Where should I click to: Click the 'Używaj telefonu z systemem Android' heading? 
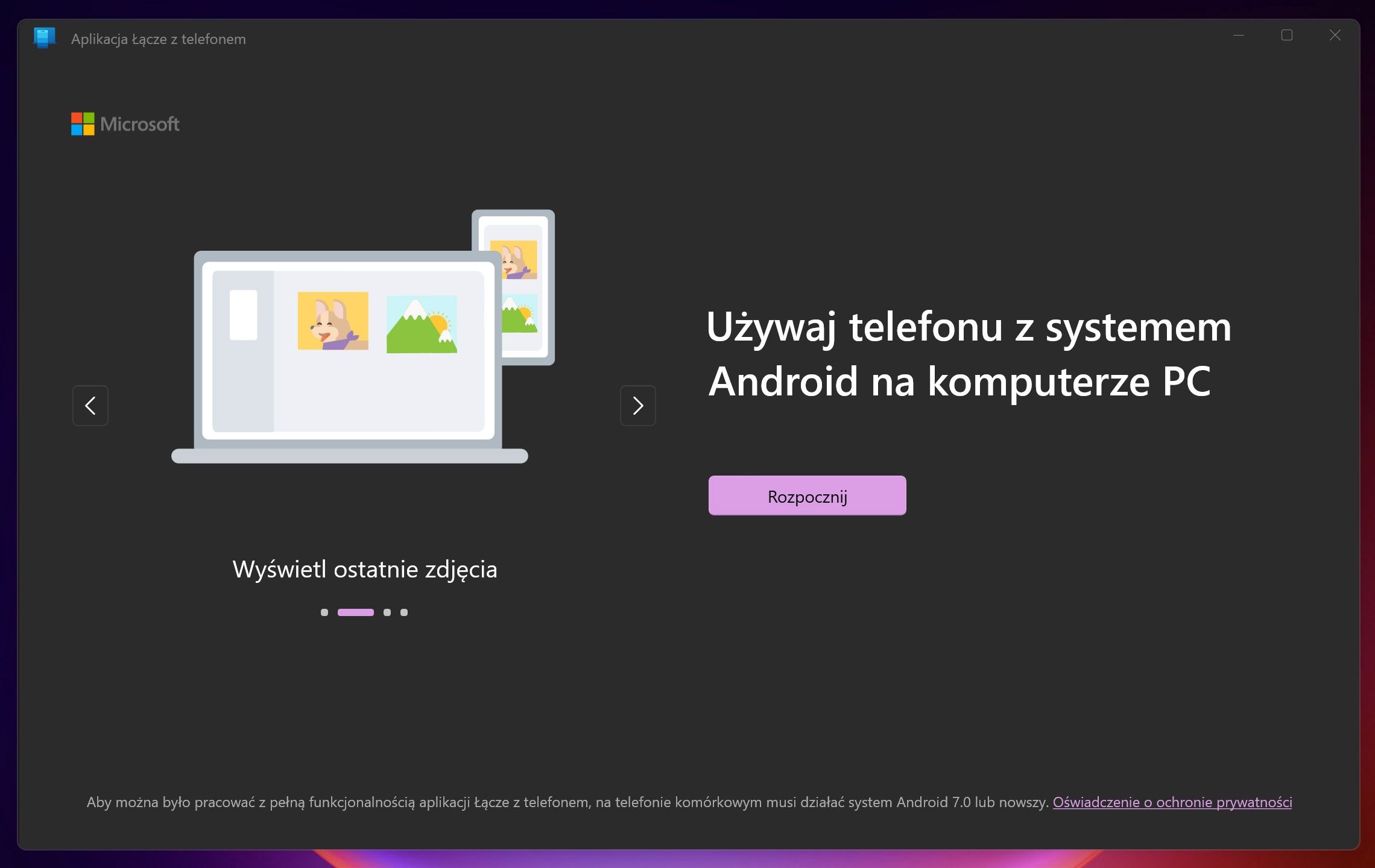[969, 354]
